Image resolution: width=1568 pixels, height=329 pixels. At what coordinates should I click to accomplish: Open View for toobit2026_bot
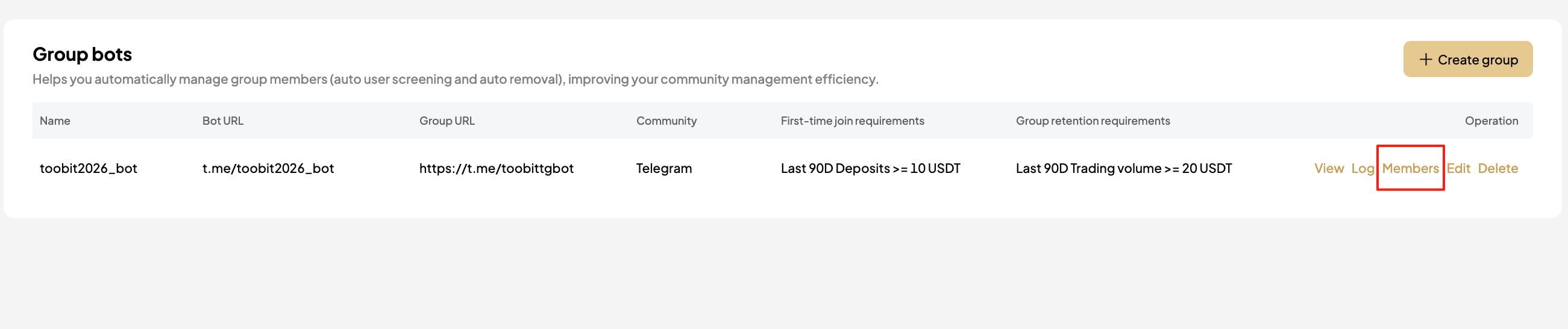(1328, 169)
